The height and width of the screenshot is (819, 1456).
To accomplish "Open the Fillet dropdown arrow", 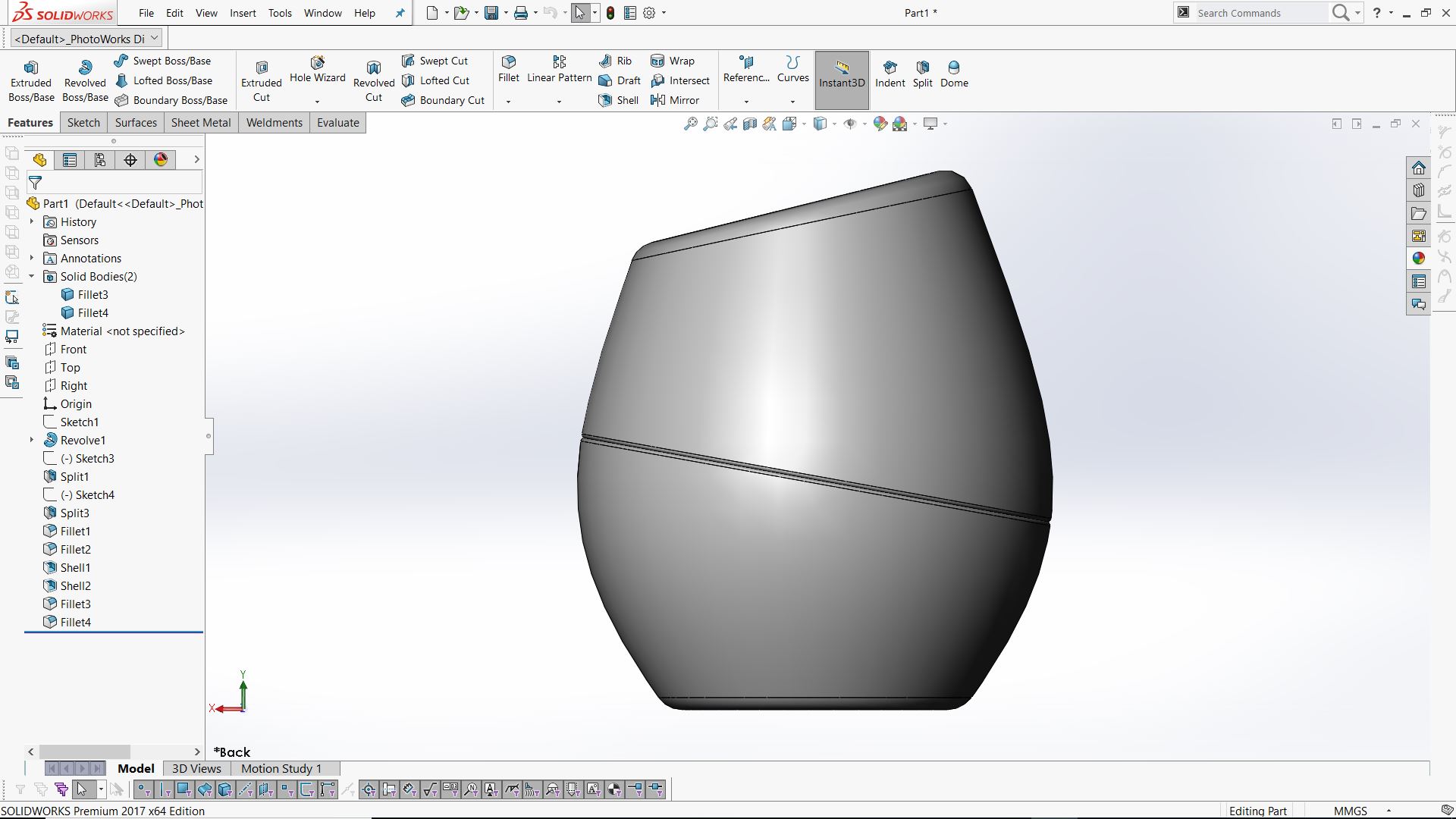I will 508,102.
